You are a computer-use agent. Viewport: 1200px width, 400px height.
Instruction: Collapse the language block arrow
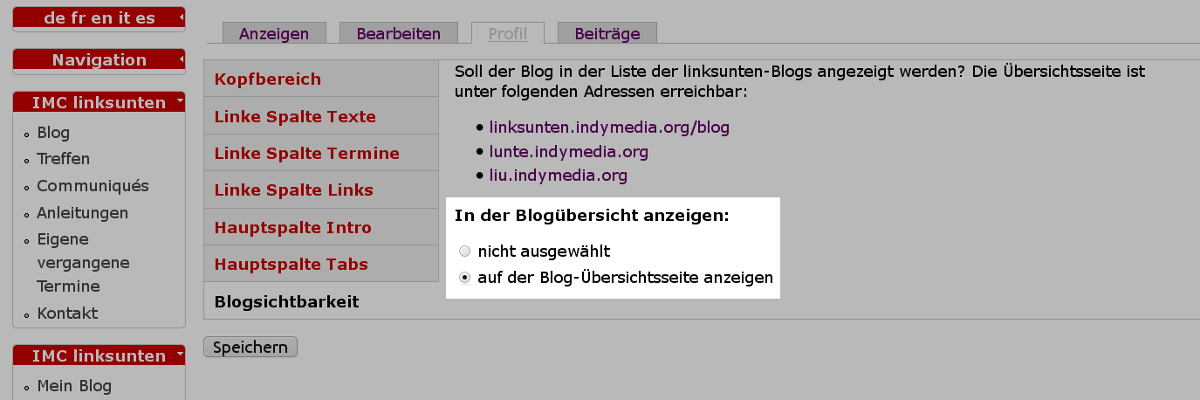point(181,17)
